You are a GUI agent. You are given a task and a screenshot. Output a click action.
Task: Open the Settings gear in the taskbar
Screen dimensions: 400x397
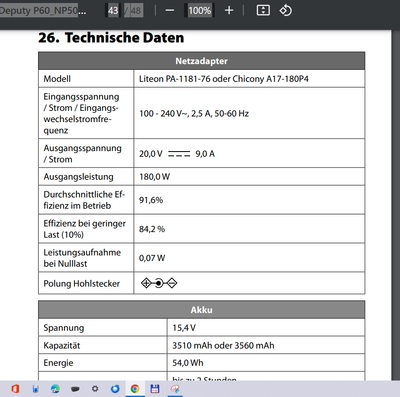pos(95,389)
